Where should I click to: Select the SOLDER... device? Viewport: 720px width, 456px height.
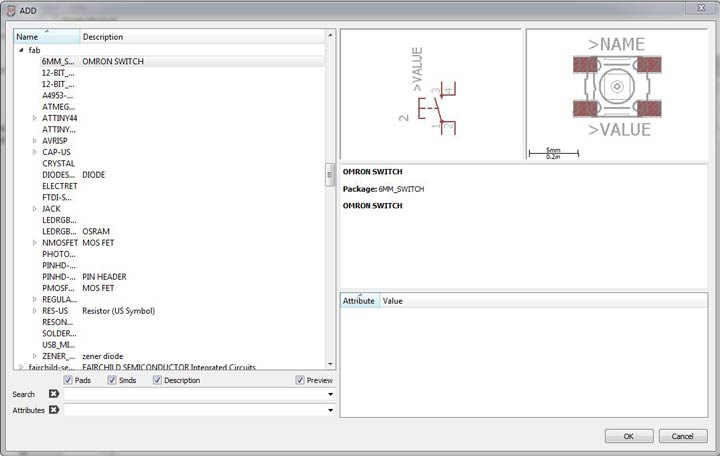click(x=59, y=333)
